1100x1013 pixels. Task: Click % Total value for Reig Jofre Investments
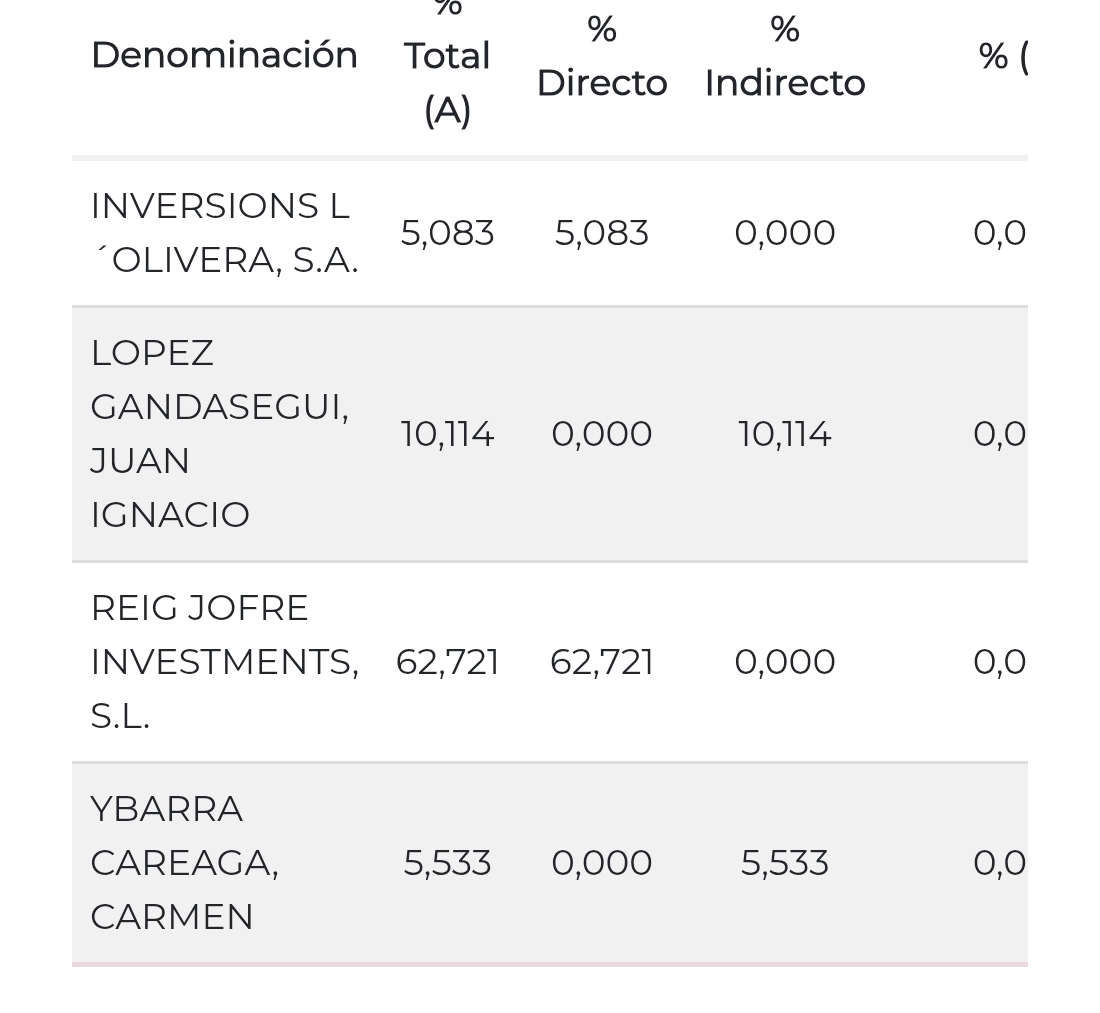(x=447, y=662)
